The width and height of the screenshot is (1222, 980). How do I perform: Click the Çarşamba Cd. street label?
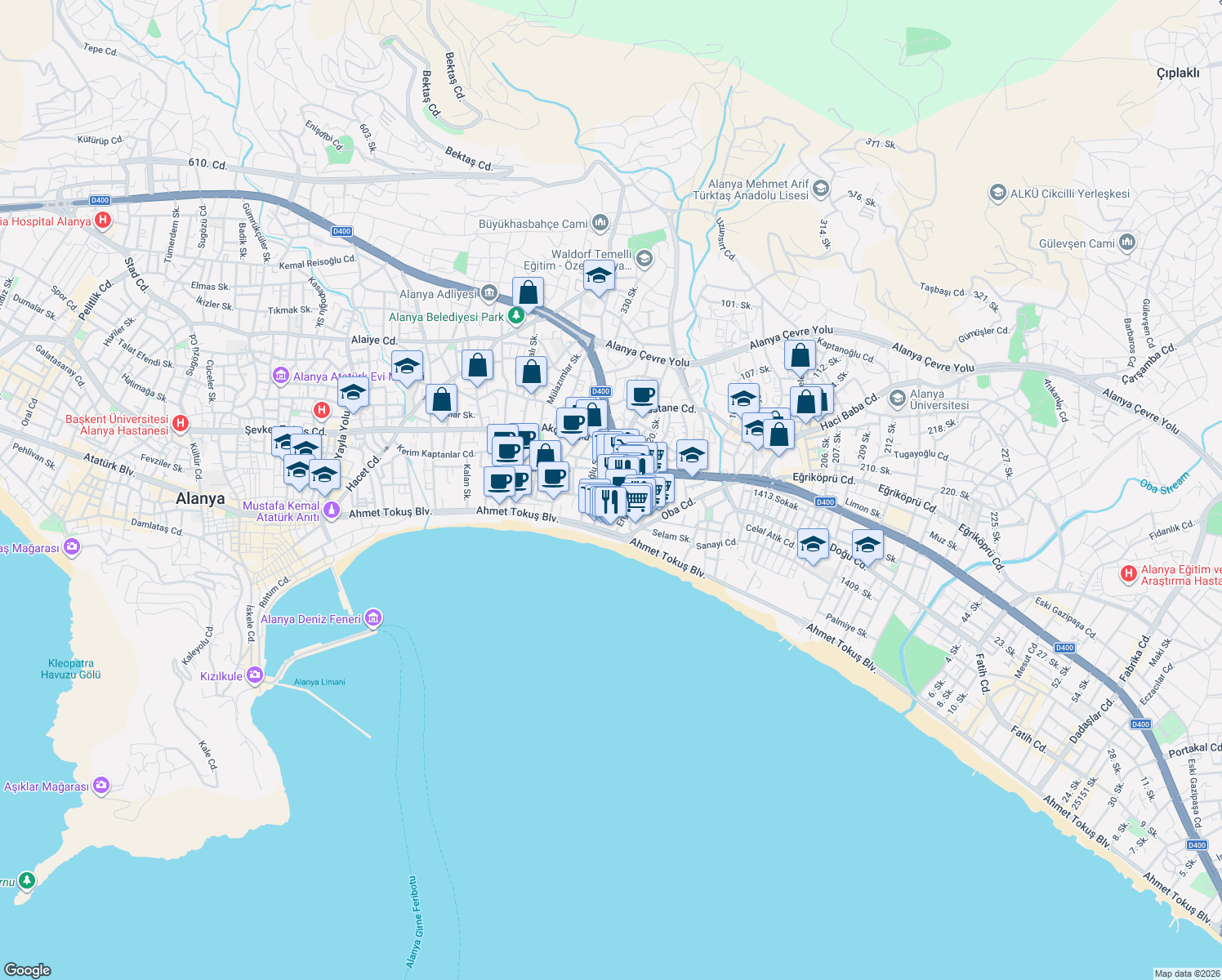[x=1148, y=363]
